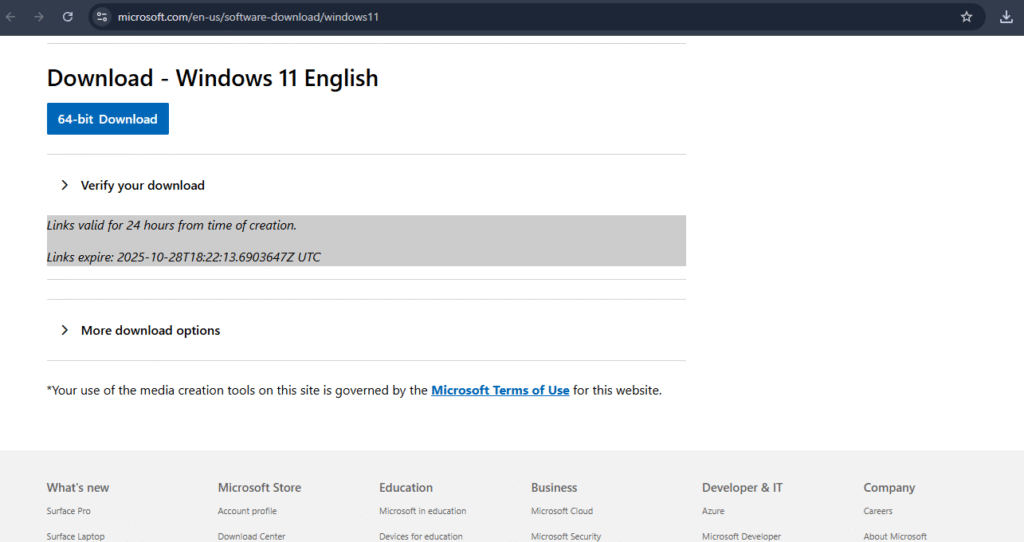Click the Links expire timestamp text
This screenshot has height=542, width=1024.
tap(184, 257)
